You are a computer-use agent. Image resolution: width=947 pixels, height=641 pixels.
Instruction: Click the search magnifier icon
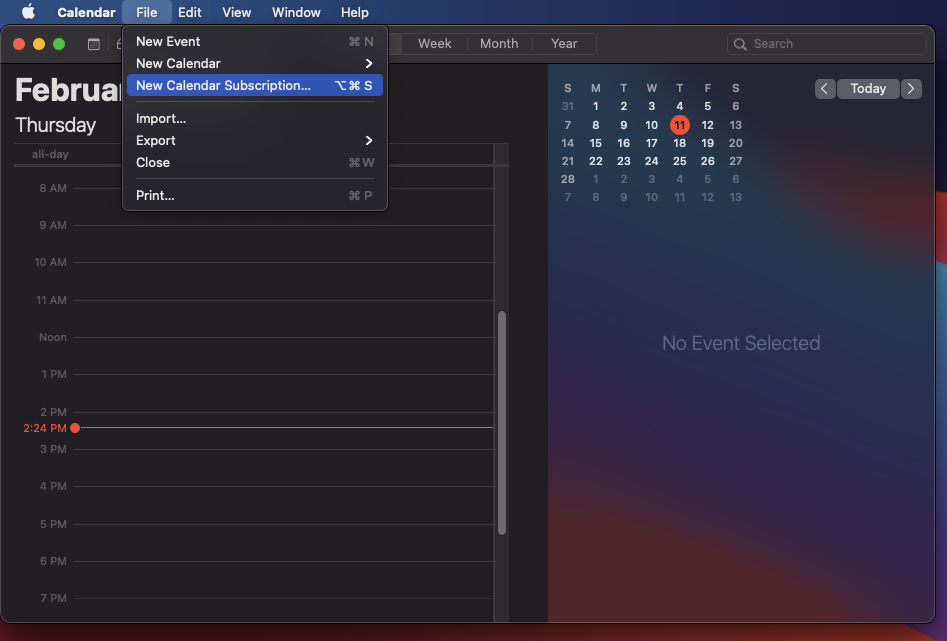(x=740, y=44)
